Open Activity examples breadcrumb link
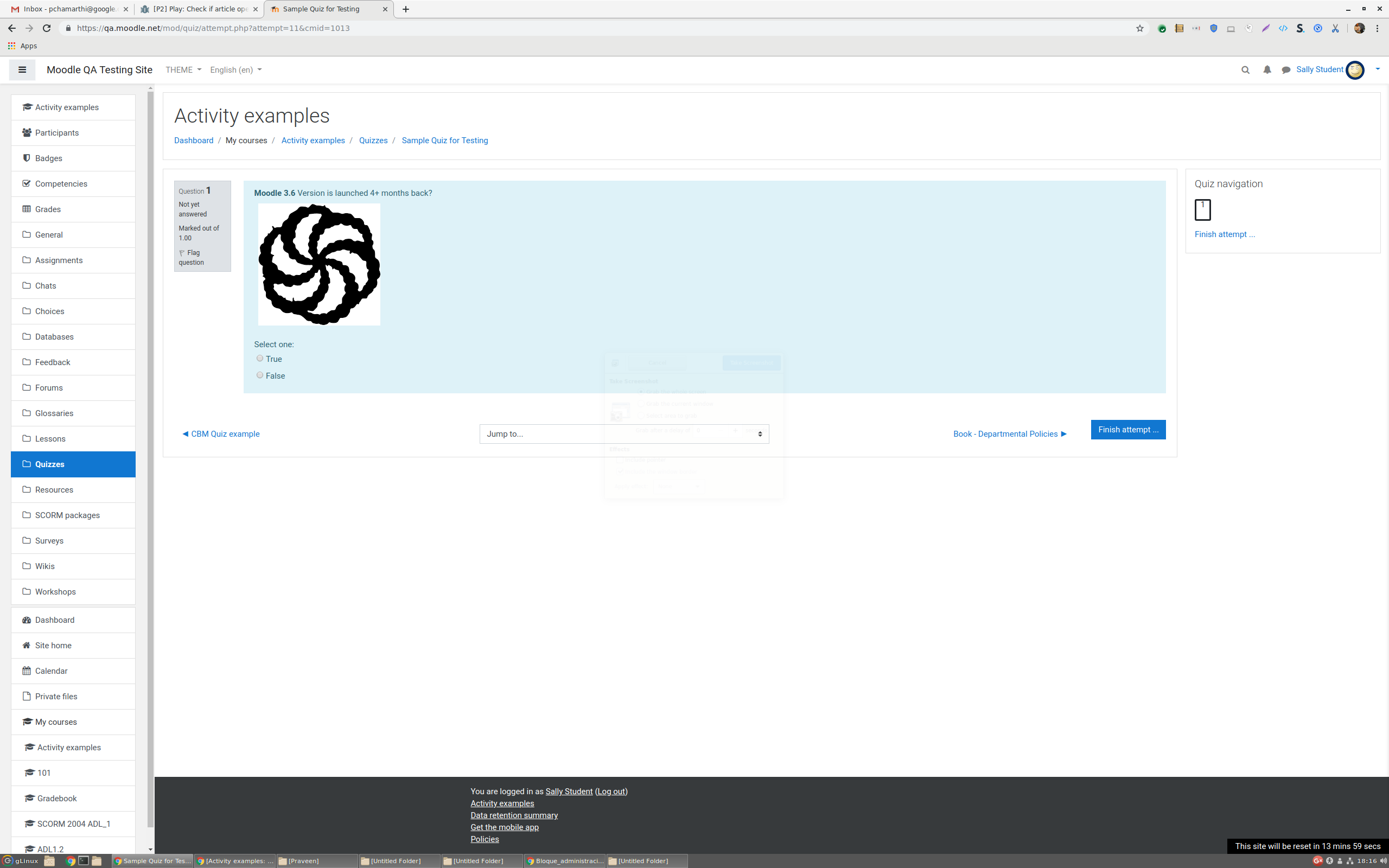 pos(313,141)
